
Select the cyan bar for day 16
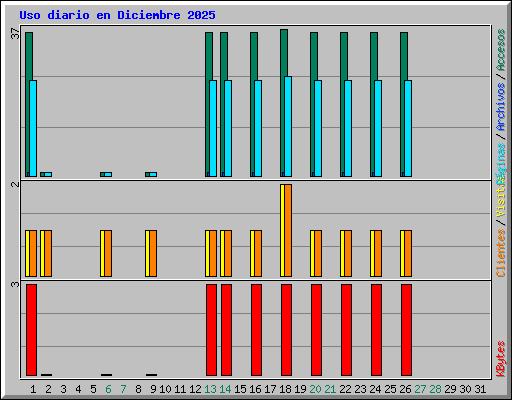click(x=258, y=128)
